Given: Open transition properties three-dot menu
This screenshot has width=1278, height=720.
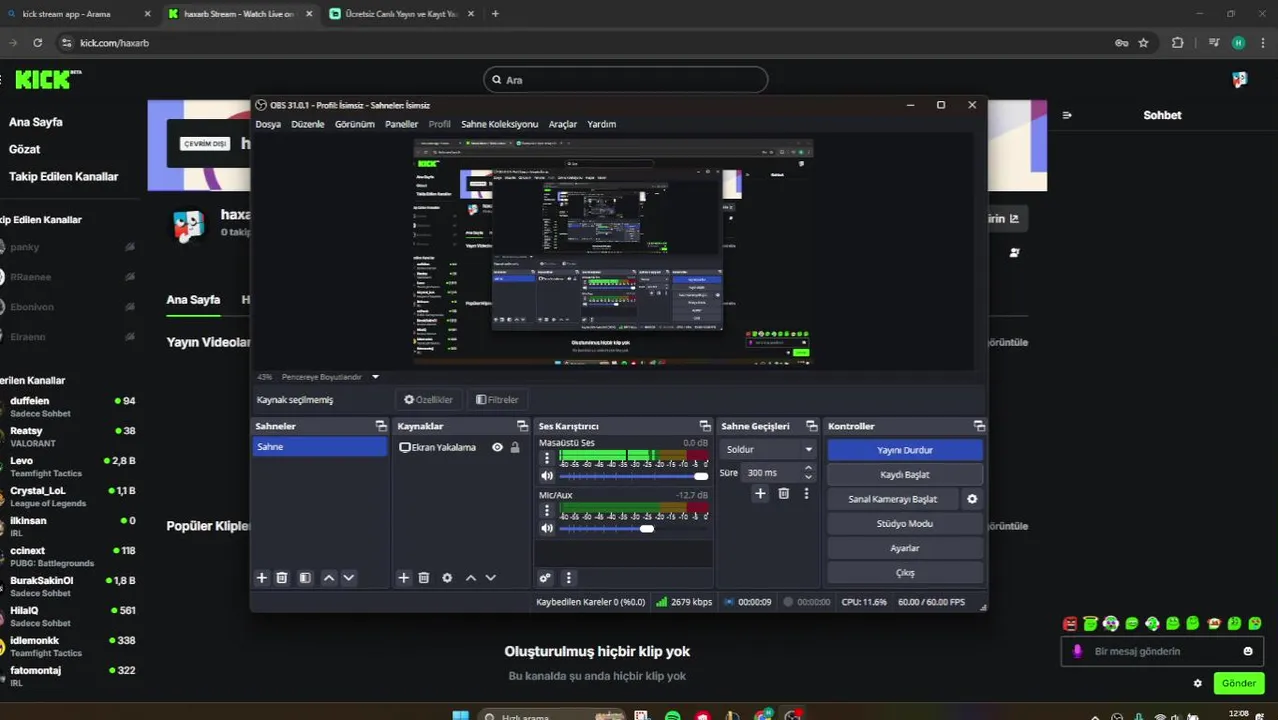Looking at the screenshot, I should [x=806, y=494].
